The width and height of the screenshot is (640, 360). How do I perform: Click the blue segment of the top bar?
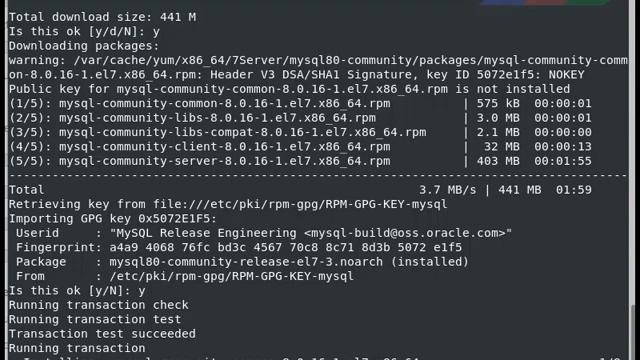[x=502, y=2]
